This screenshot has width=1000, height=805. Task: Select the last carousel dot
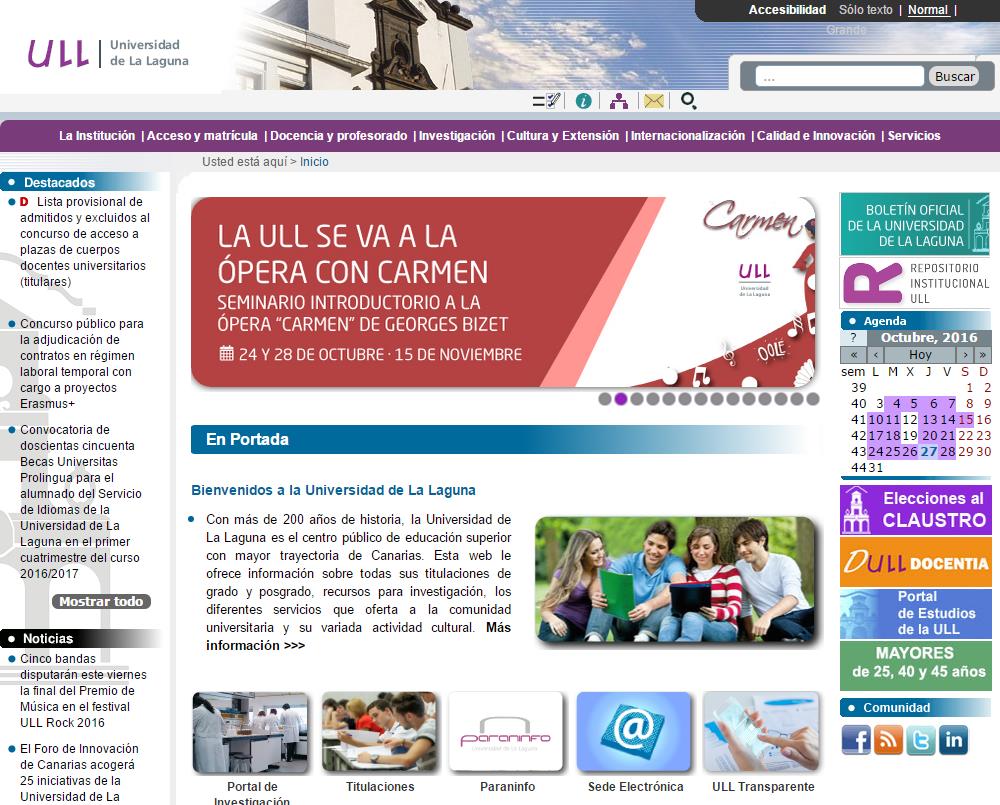coord(812,399)
